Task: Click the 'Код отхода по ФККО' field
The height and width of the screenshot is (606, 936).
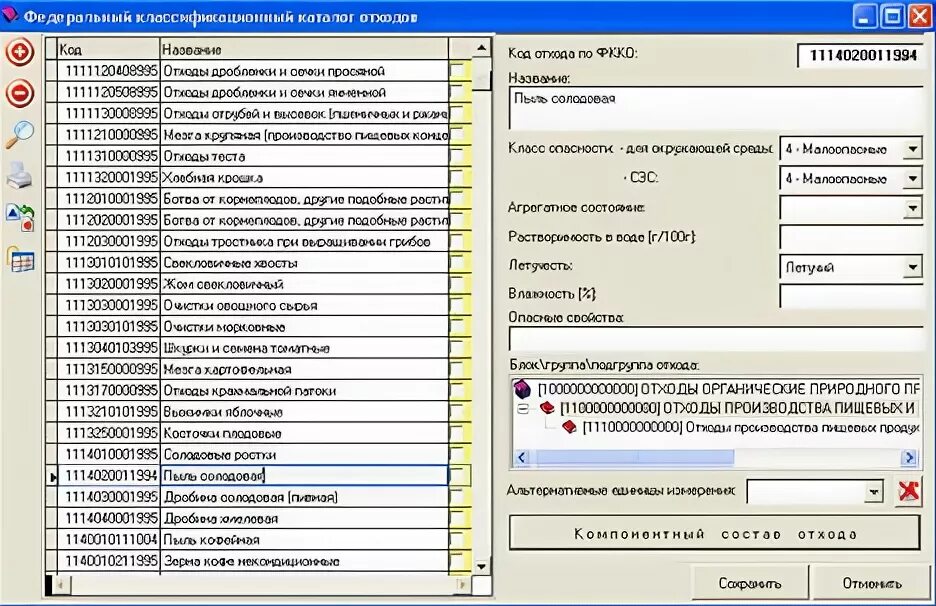Action: pyautogui.click(x=860, y=56)
